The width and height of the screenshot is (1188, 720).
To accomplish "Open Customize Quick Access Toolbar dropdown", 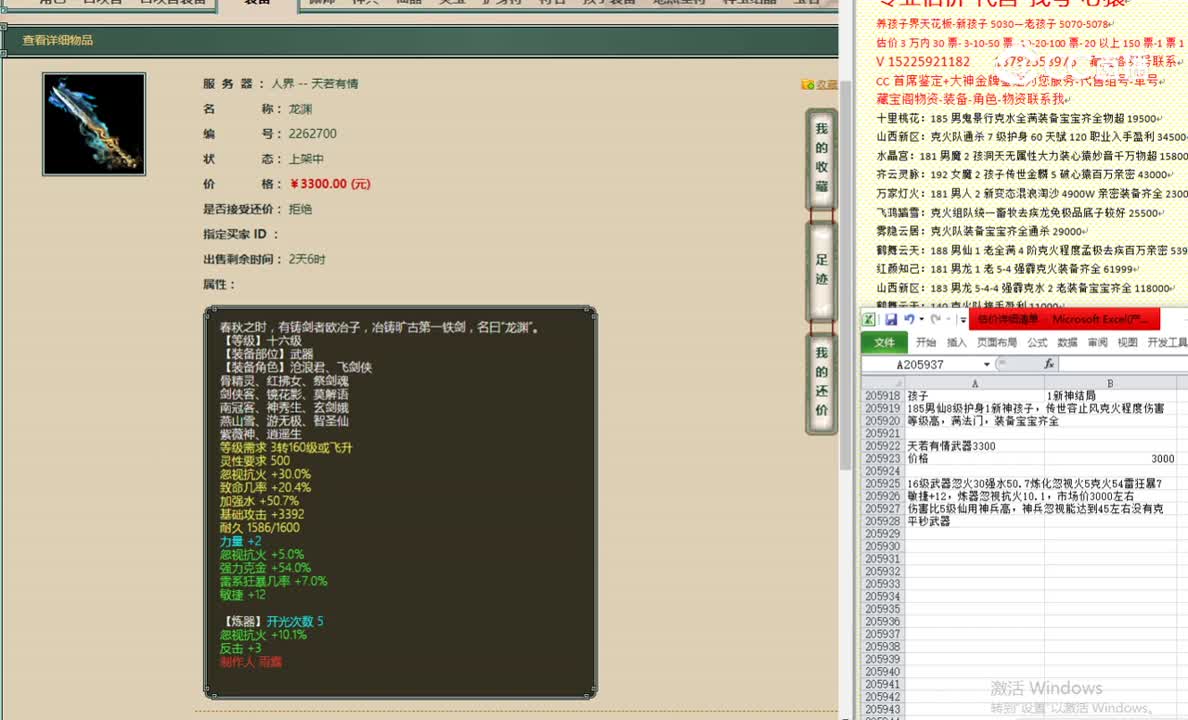I will (962, 320).
